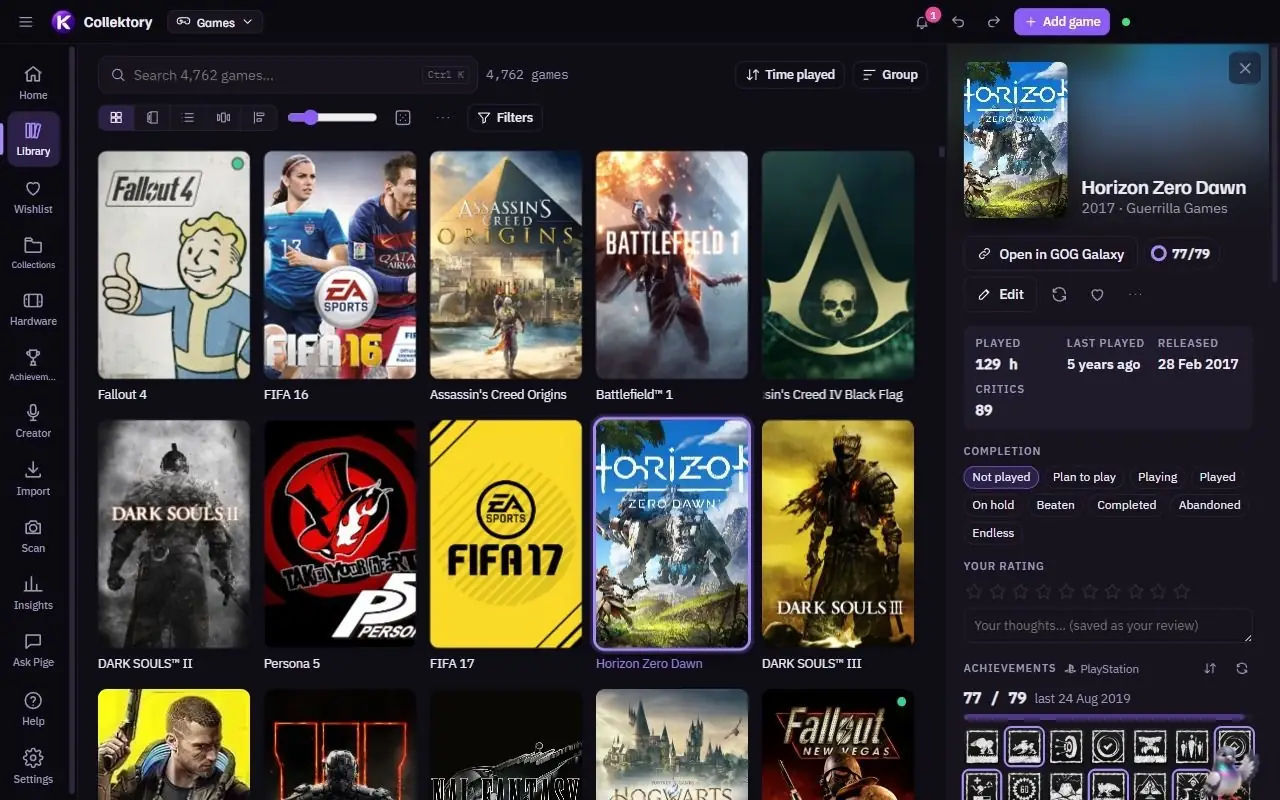Pick a random game with the dice icon
Screen dimensions: 1280x800
(403, 118)
